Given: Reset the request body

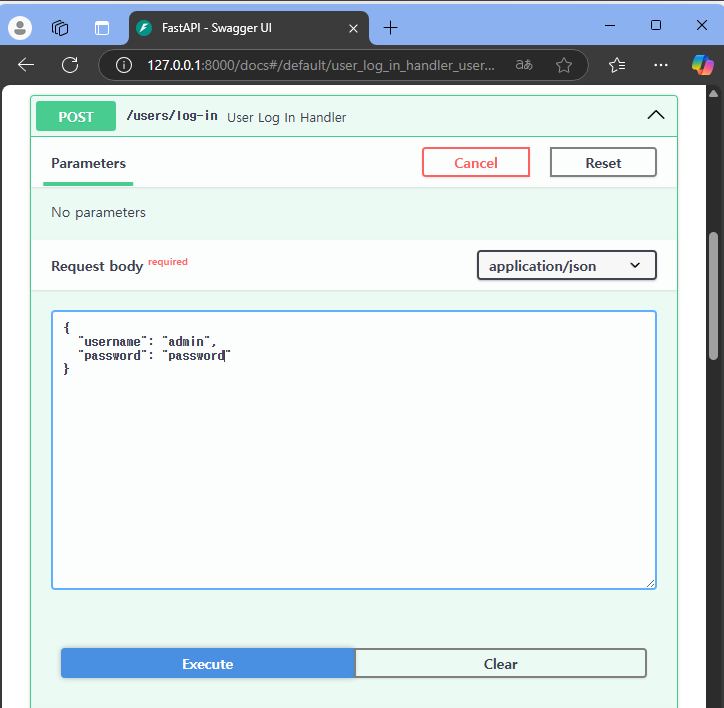Looking at the screenshot, I should point(603,163).
